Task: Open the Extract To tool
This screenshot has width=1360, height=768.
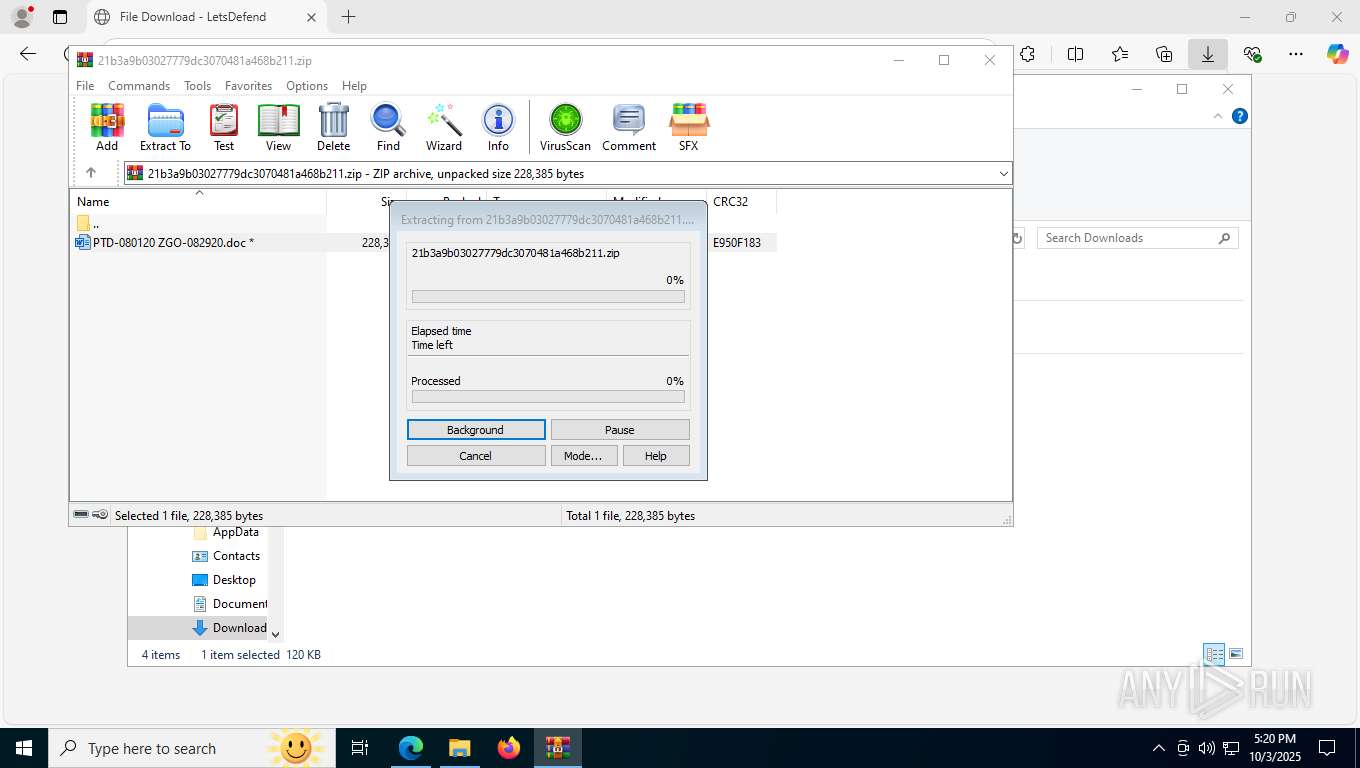Action: tap(165, 127)
